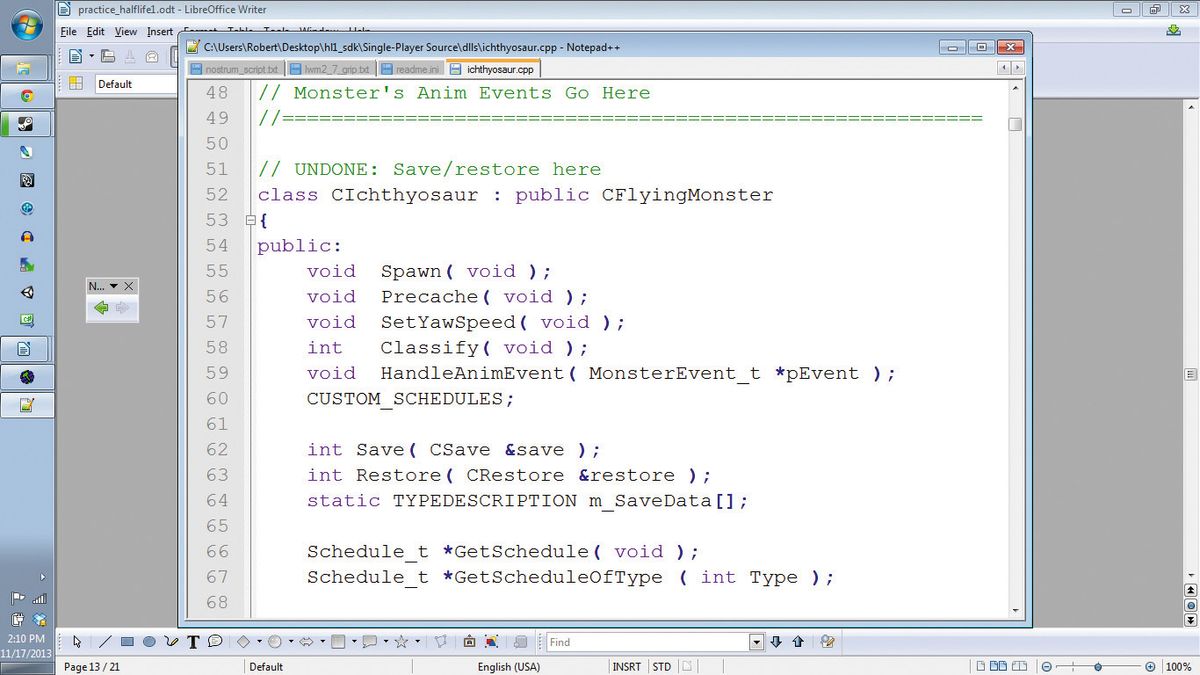Select the Freeform Line tool
This screenshot has height=675, width=1200.
(171, 642)
